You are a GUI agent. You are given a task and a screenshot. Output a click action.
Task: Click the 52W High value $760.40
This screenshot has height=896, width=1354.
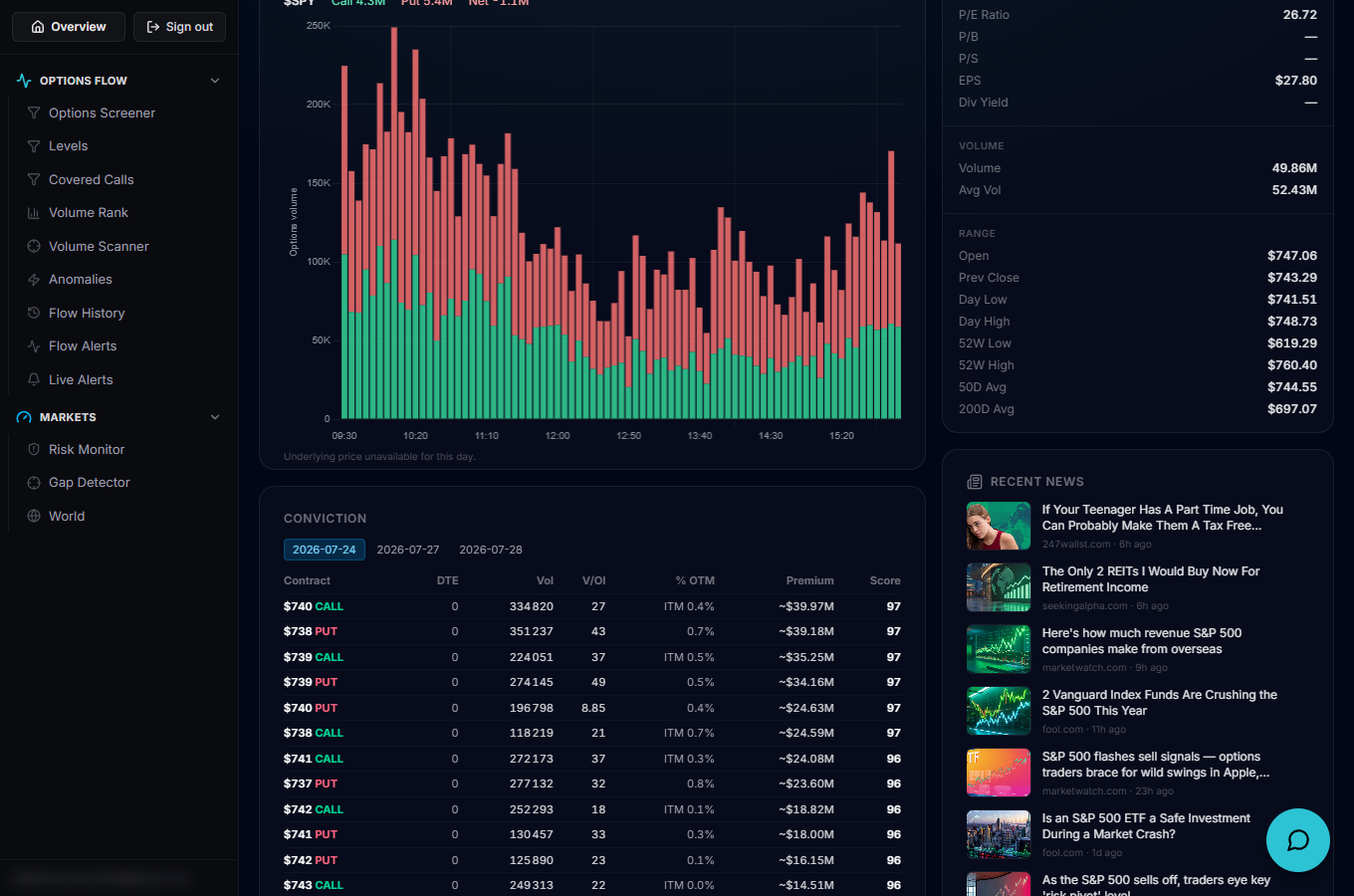click(1292, 365)
